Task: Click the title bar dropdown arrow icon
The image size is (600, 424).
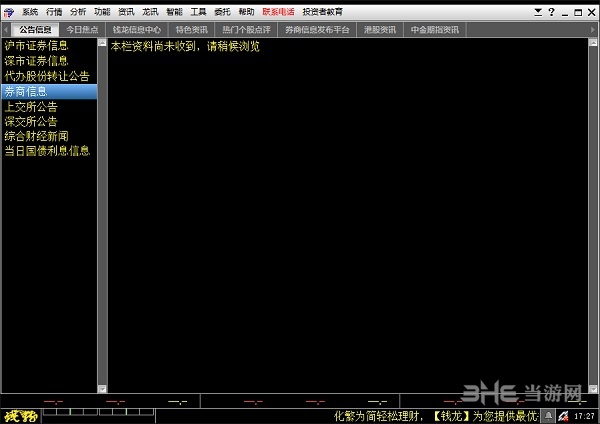Action: tap(538, 12)
